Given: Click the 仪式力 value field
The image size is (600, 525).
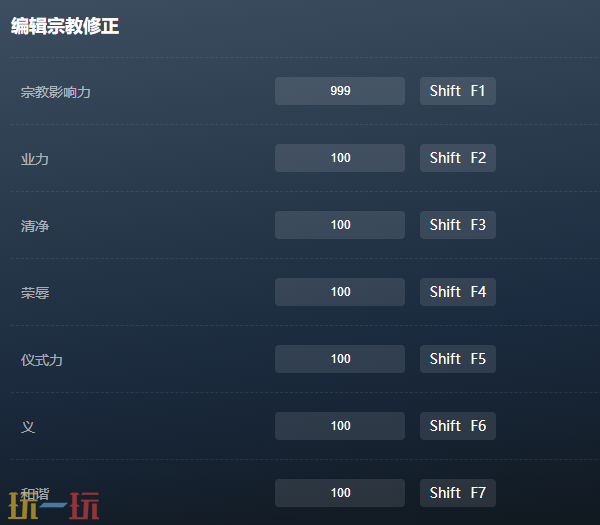Looking at the screenshot, I should (340, 359).
